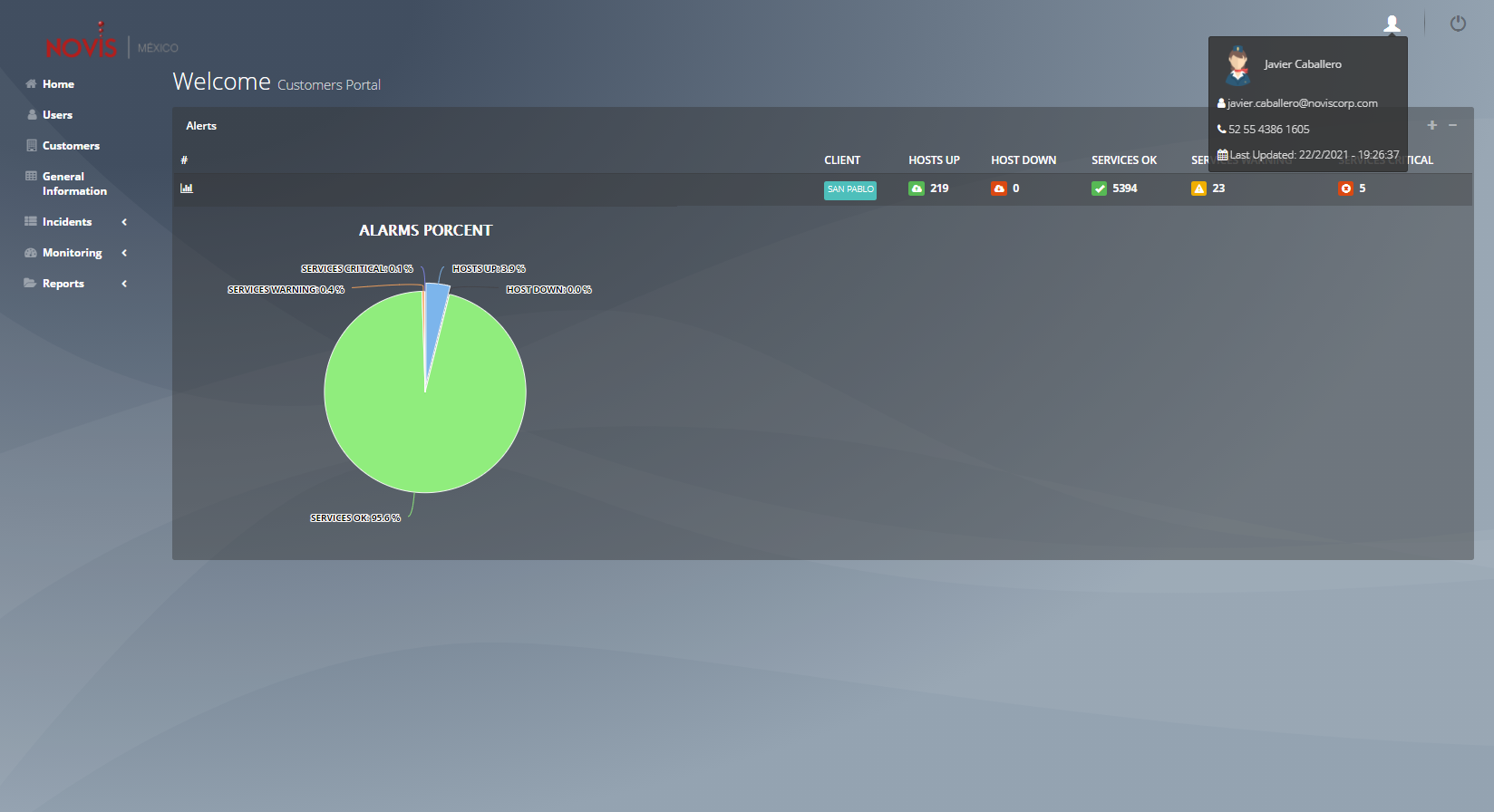This screenshot has width=1494, height=812.
Task: Click the red Host Down icon
Action: click(999, 188)
